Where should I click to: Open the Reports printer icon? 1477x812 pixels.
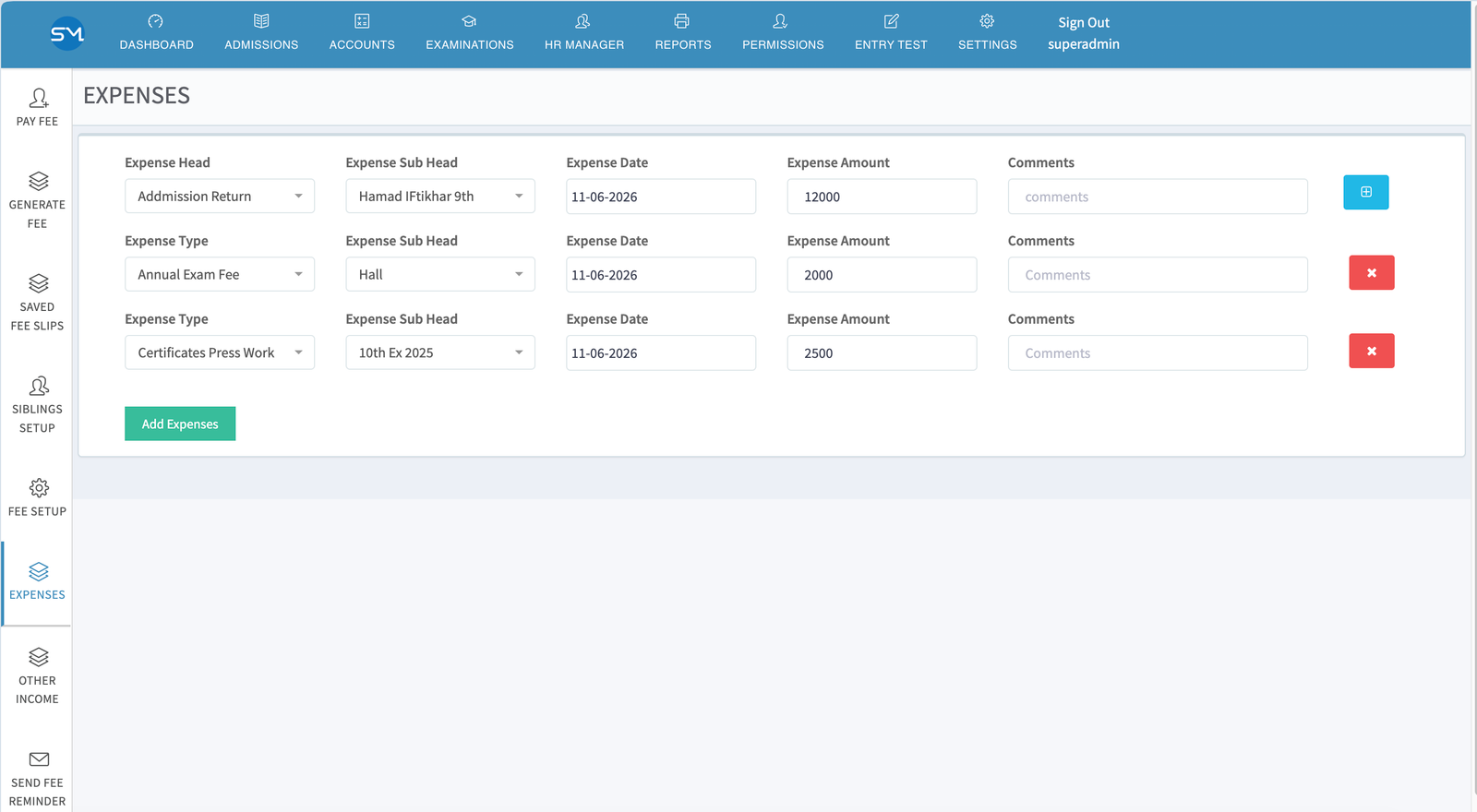point(682,21)
